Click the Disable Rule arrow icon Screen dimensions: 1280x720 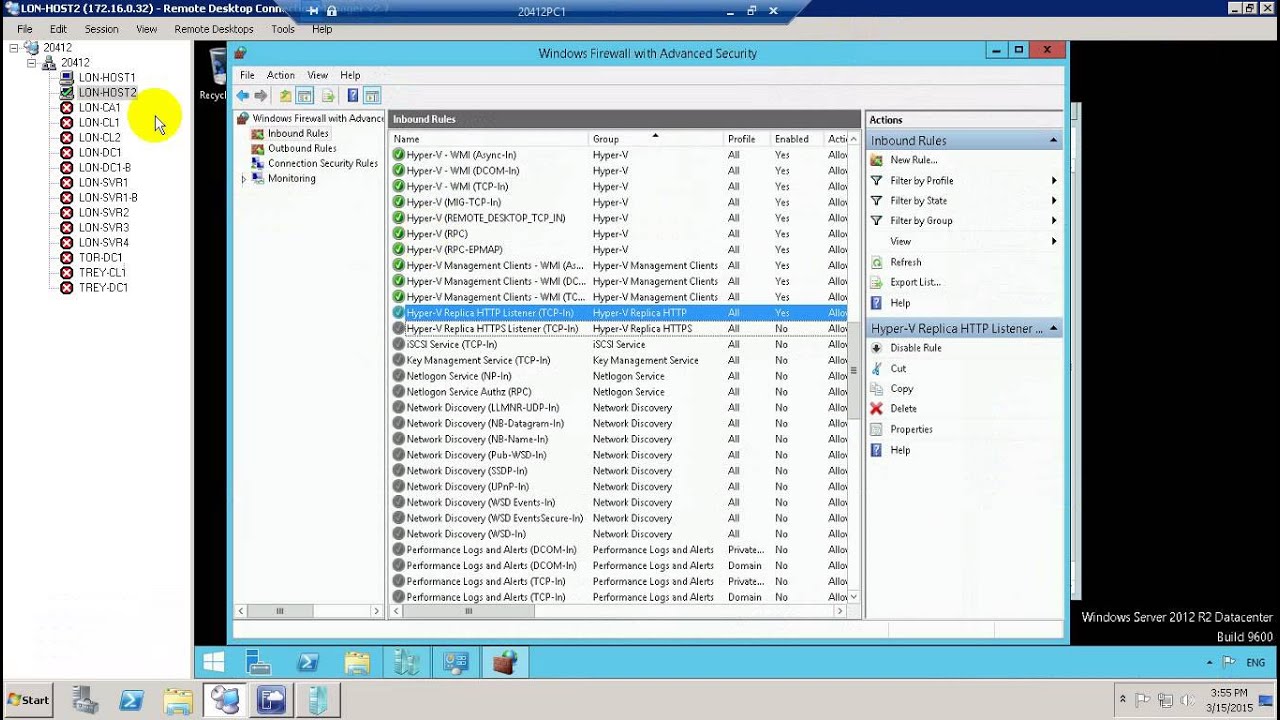tap(877, 348)
